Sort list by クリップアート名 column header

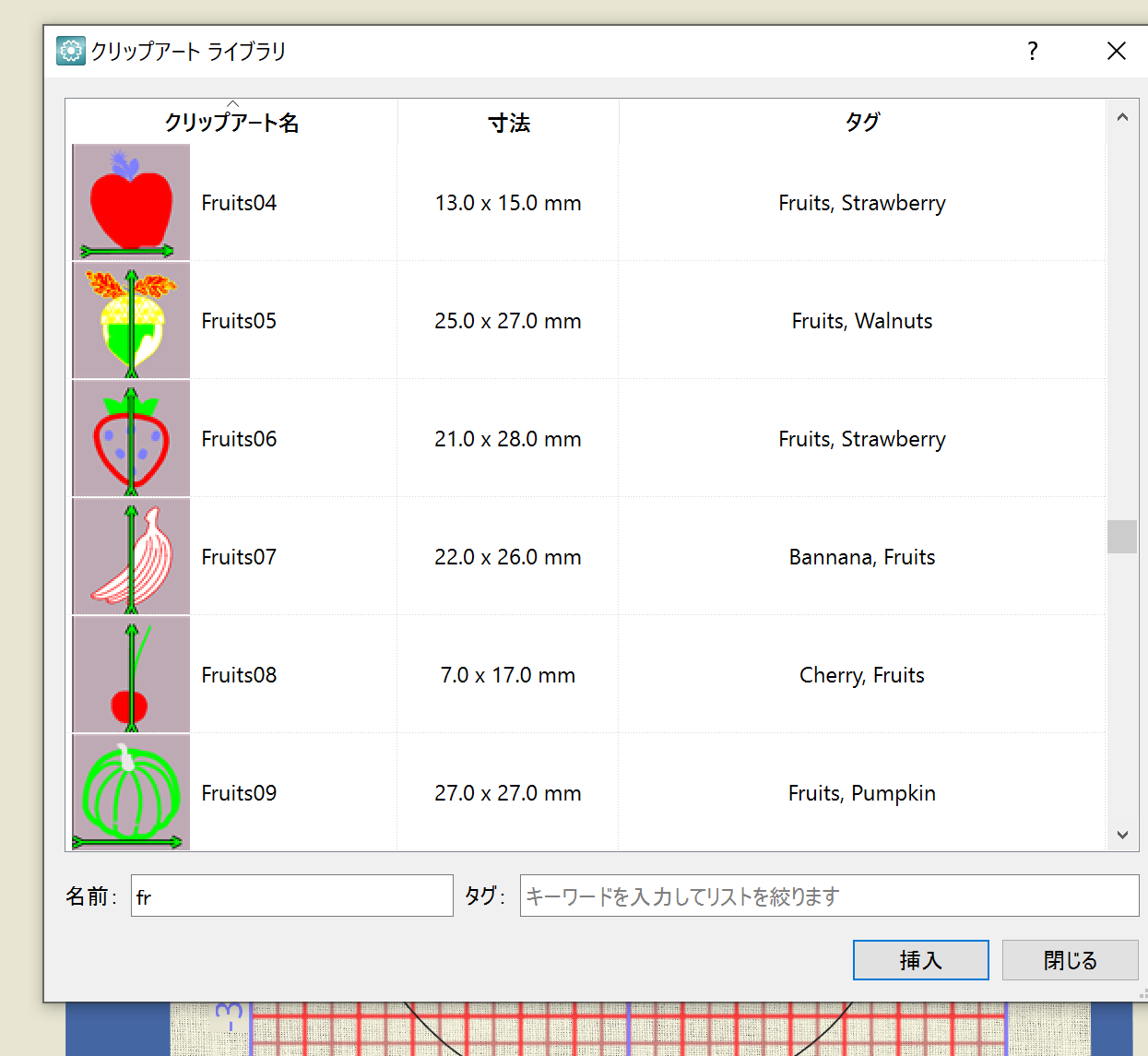click(x=231, y=123)
